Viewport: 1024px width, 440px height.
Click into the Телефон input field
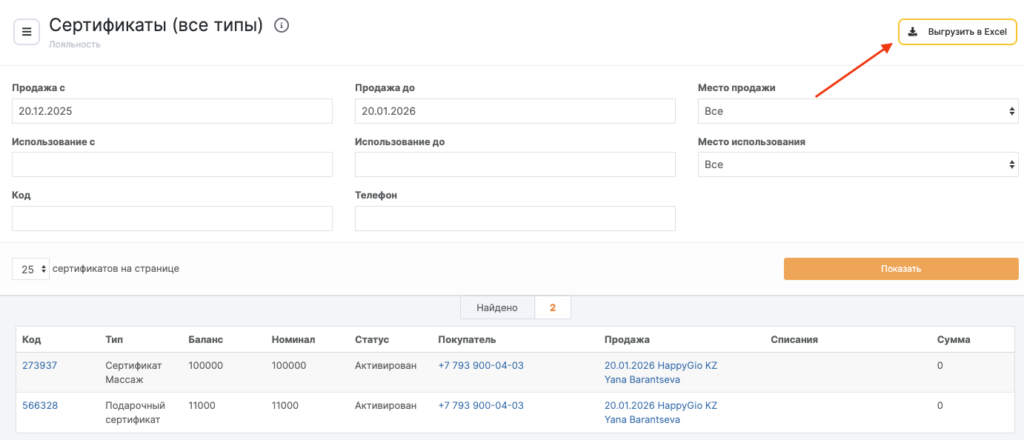click(515, 218)
